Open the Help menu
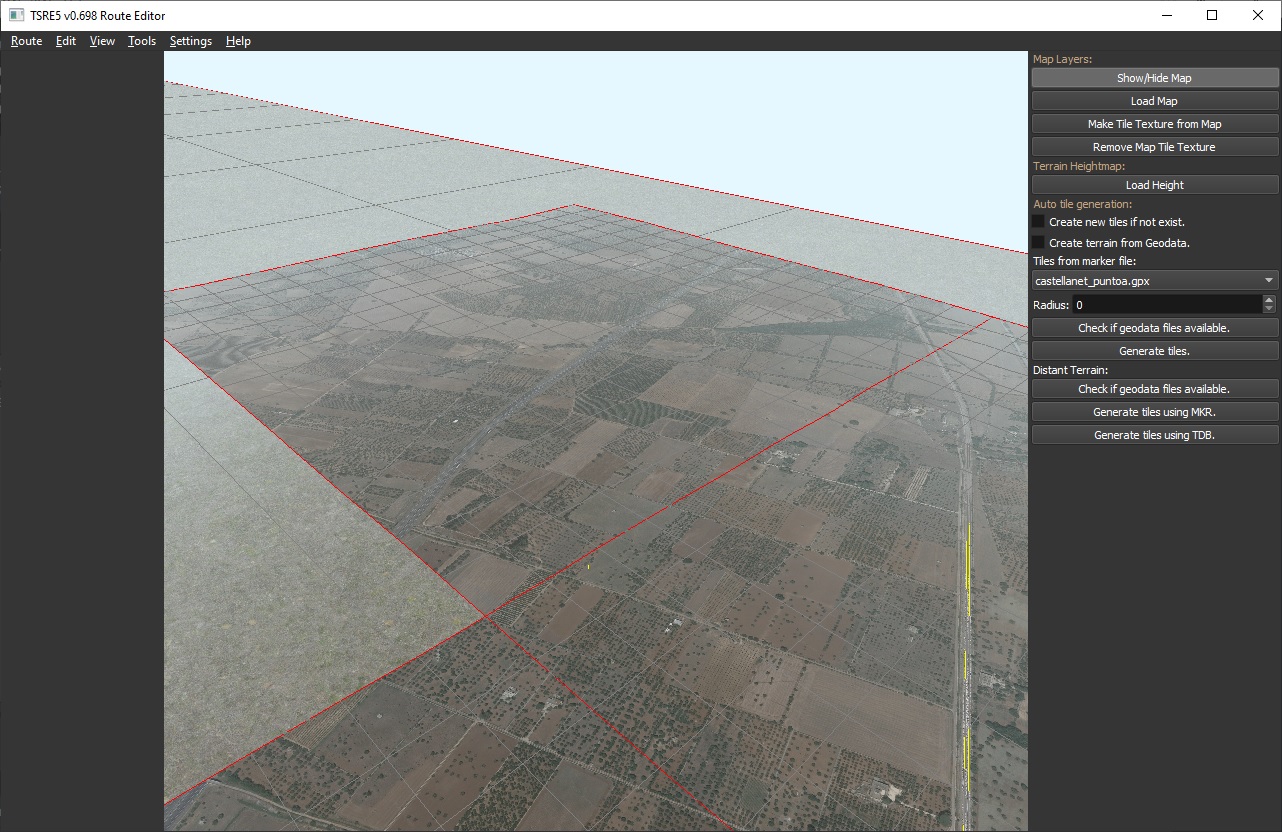Viewport: 1282px width, 832px height. [x=238, y=41]
